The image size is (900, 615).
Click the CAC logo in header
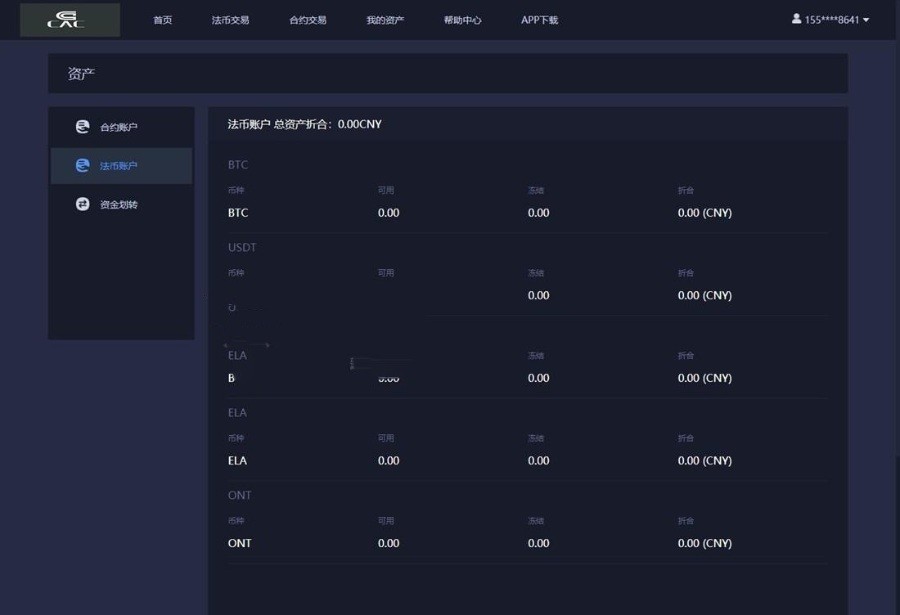coord(69,20)
